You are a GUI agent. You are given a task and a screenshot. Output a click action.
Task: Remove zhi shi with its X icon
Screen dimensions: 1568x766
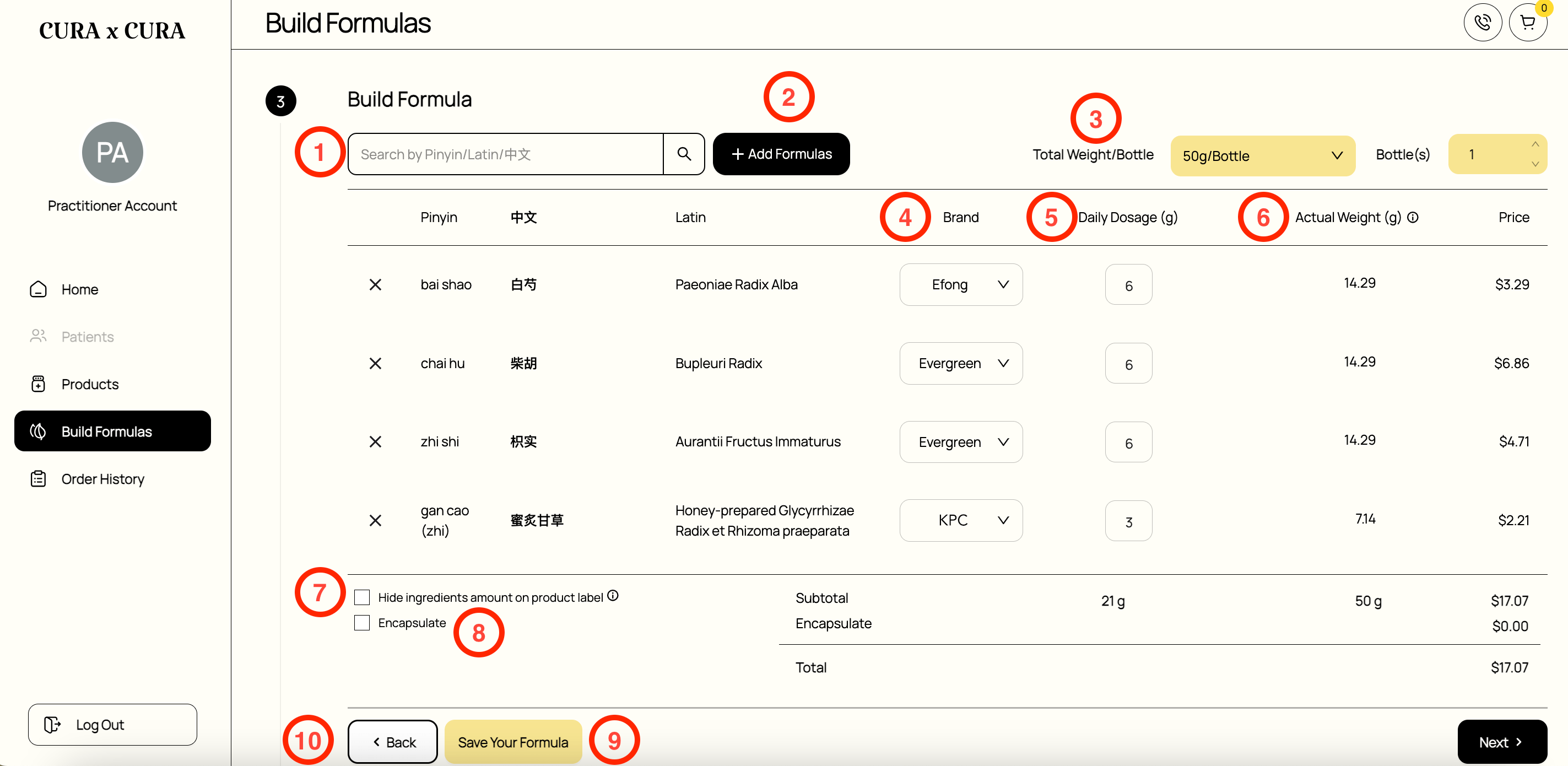pos(376,441)
